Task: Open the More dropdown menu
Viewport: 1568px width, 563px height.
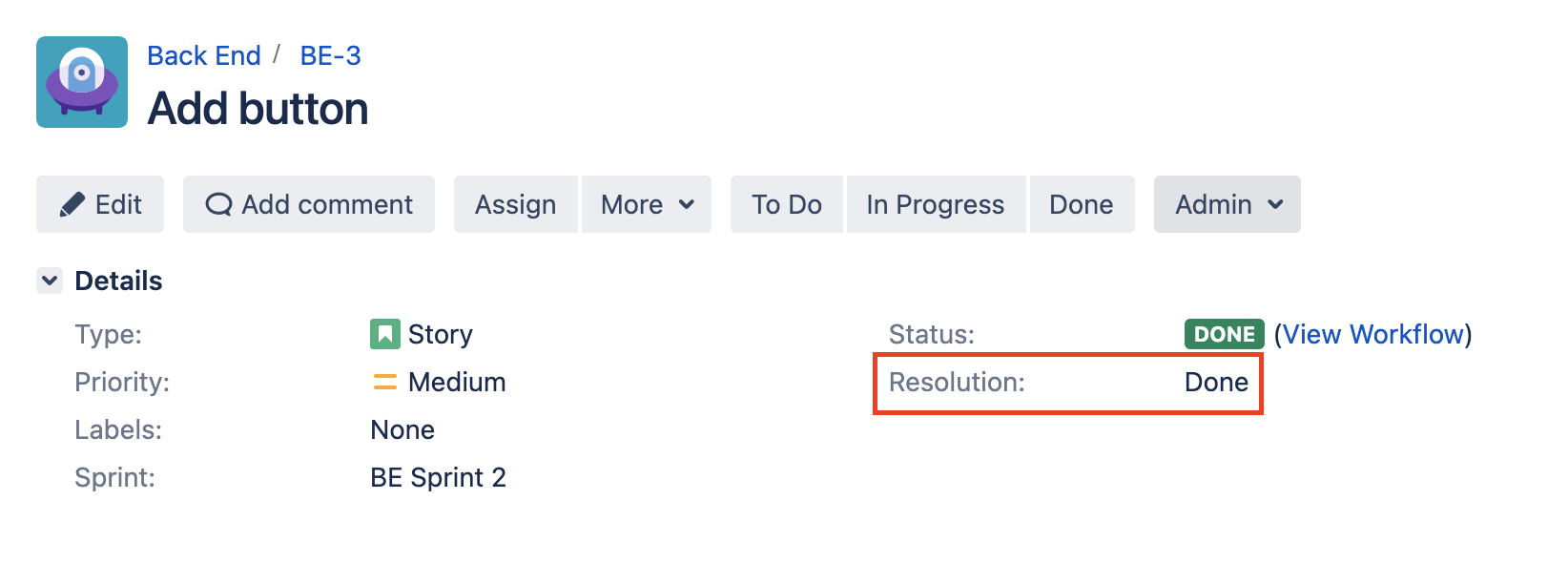Action: (x=646, y=203)
